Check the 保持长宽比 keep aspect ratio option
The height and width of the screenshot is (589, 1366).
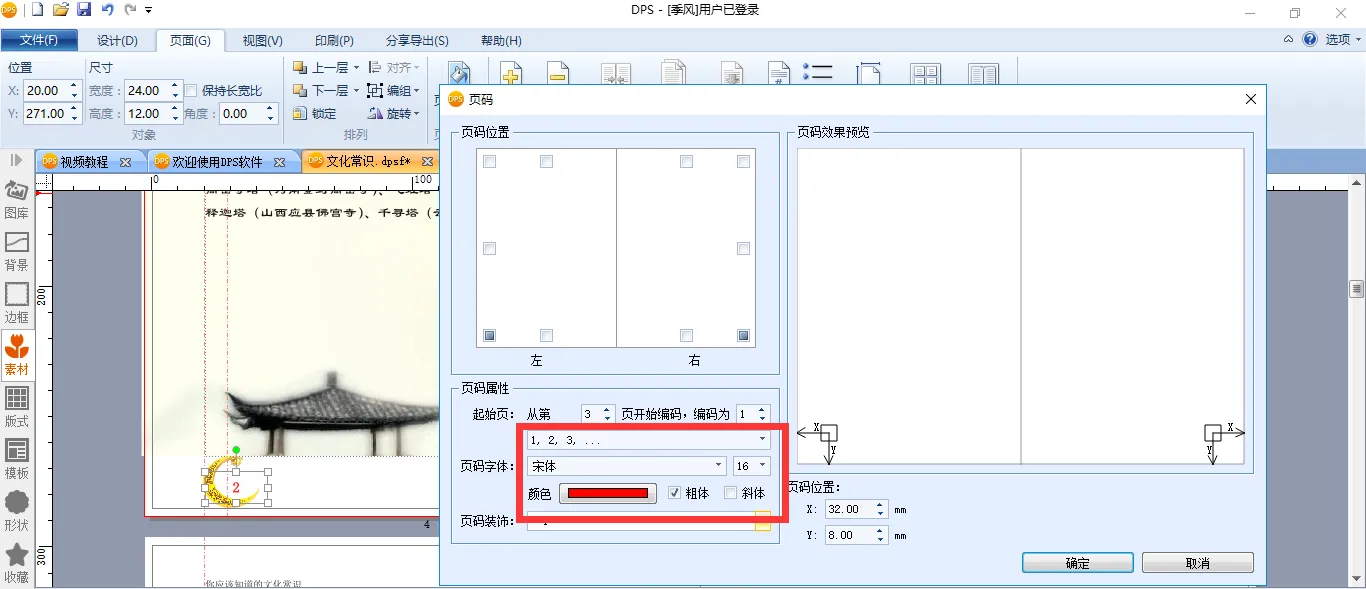coord(192,91)
